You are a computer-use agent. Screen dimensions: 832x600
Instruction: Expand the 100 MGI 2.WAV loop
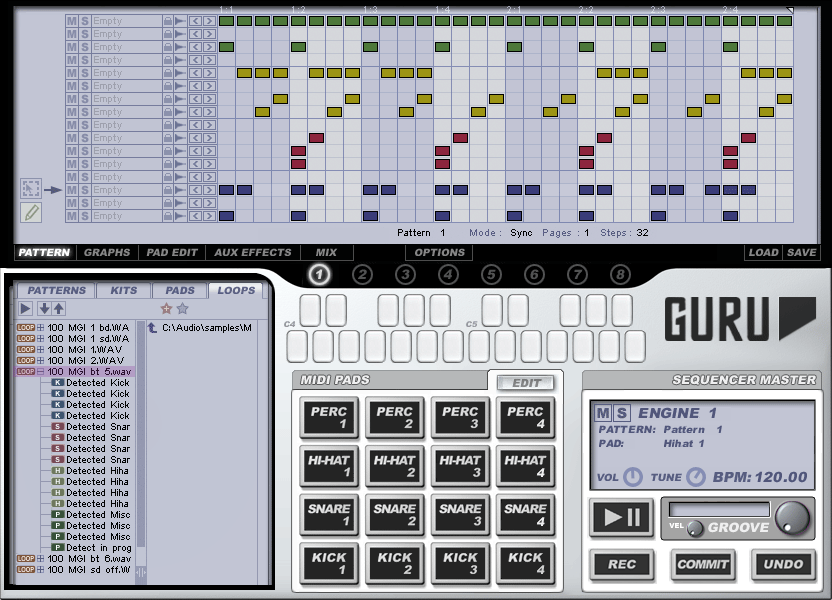(x=40, y=361)
